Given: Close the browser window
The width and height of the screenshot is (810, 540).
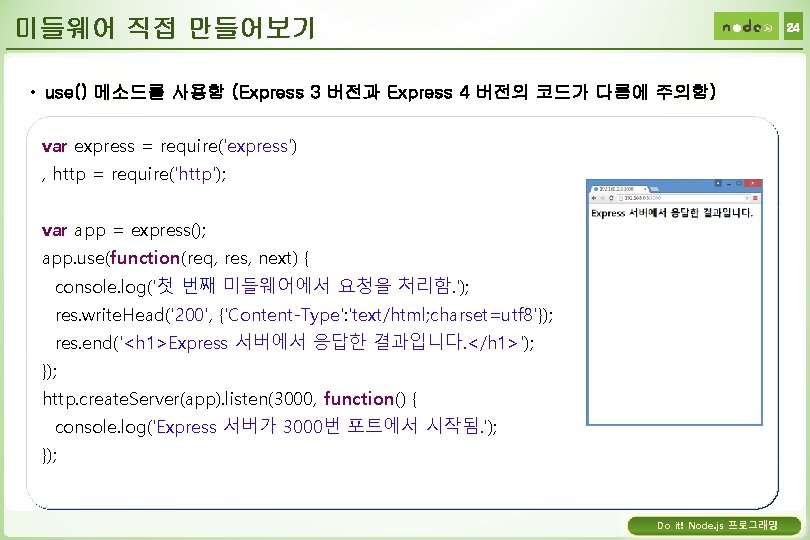Looking at the screenshot, I should coord(753,183).
